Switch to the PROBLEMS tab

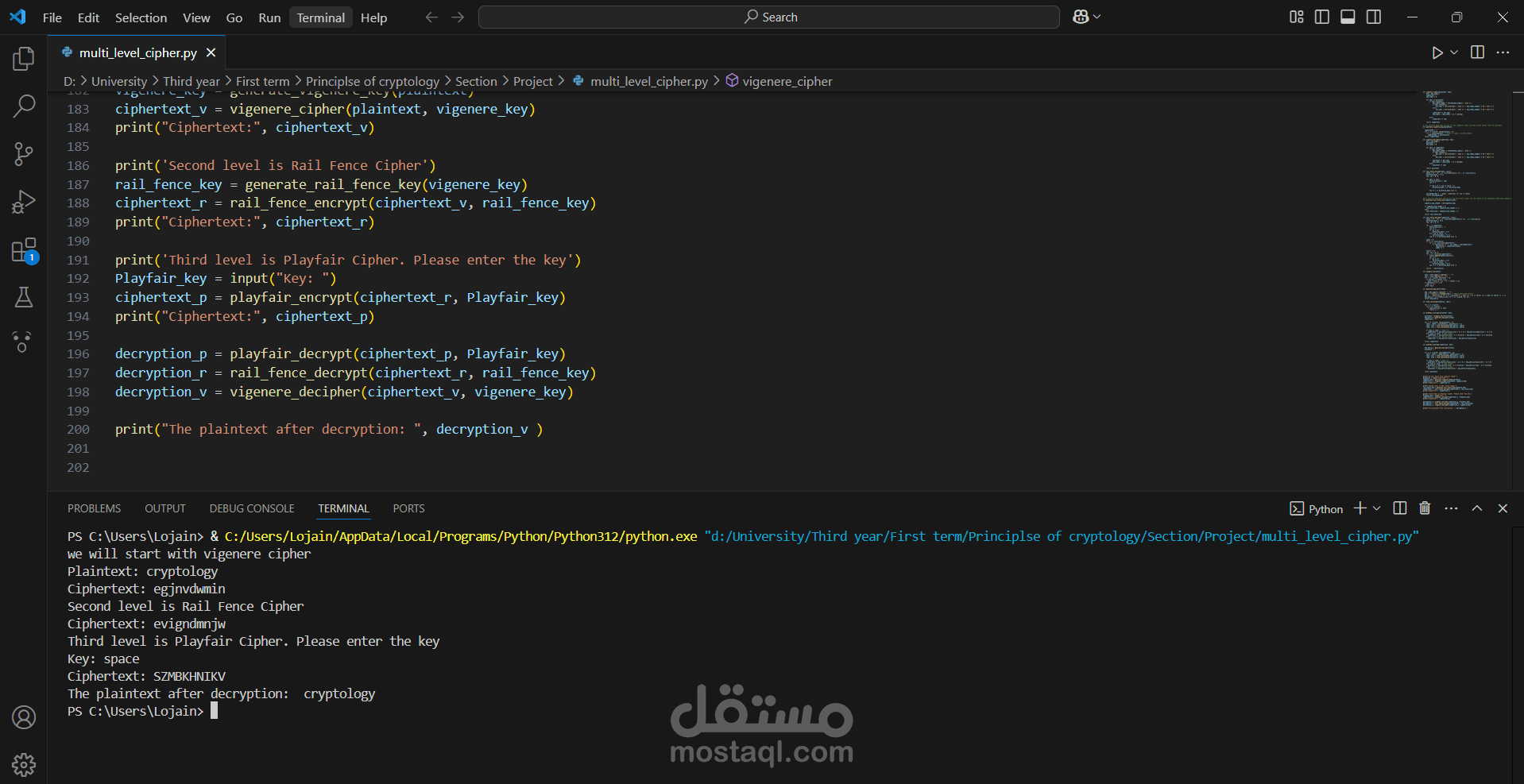pyautogui.click(x=94, y=508)
